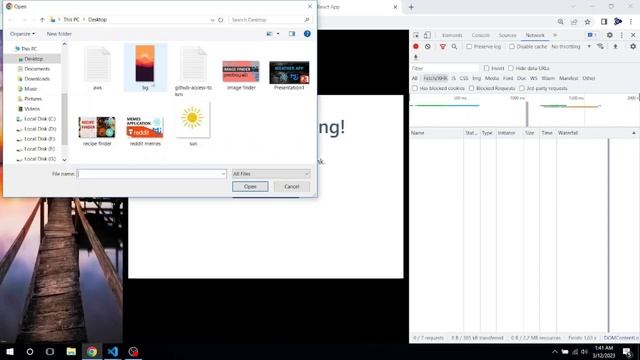The height and width of the screenshot is (360, 640).
Task: Open network conditions wifi icon in DevTools
Action: pos(600,47)
